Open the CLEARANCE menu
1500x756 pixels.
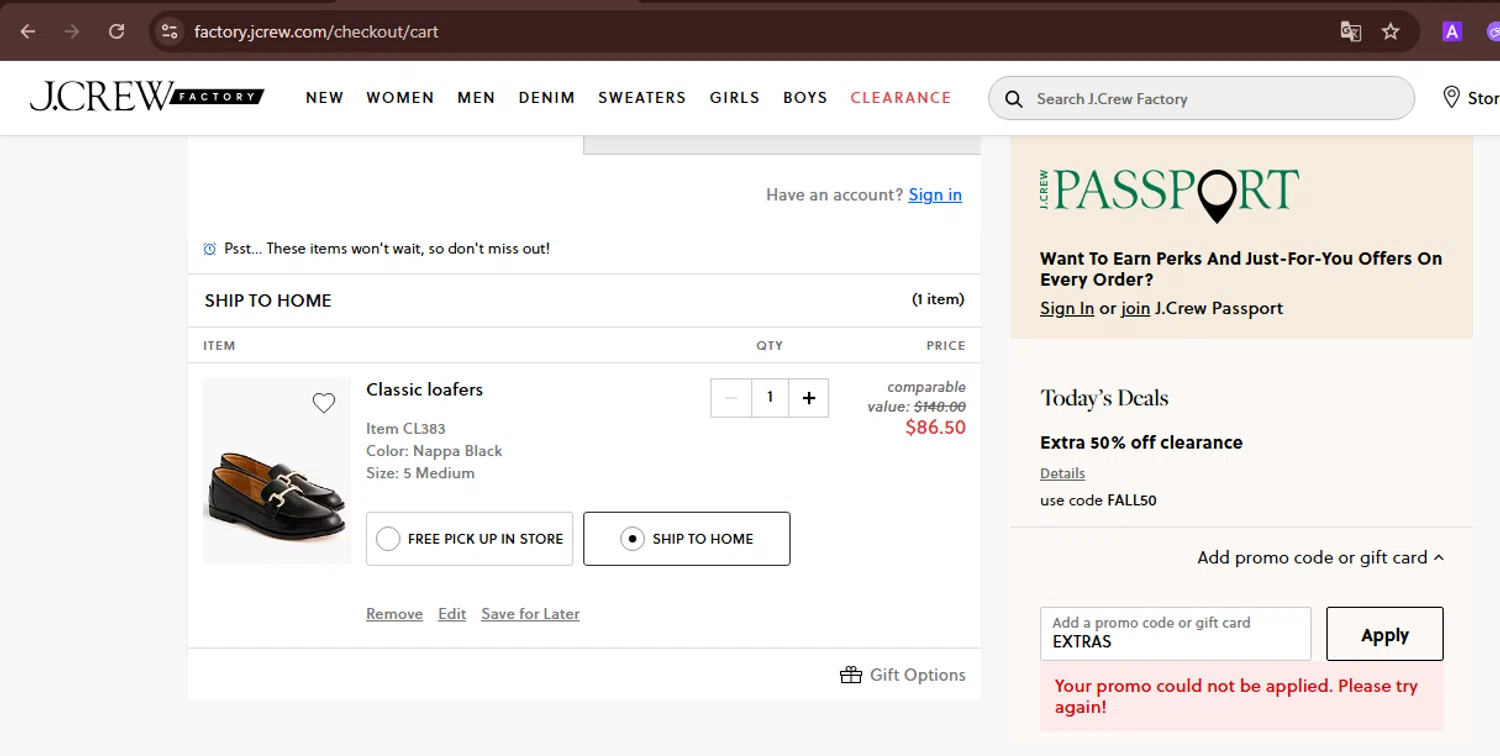(x=901, y=98)
